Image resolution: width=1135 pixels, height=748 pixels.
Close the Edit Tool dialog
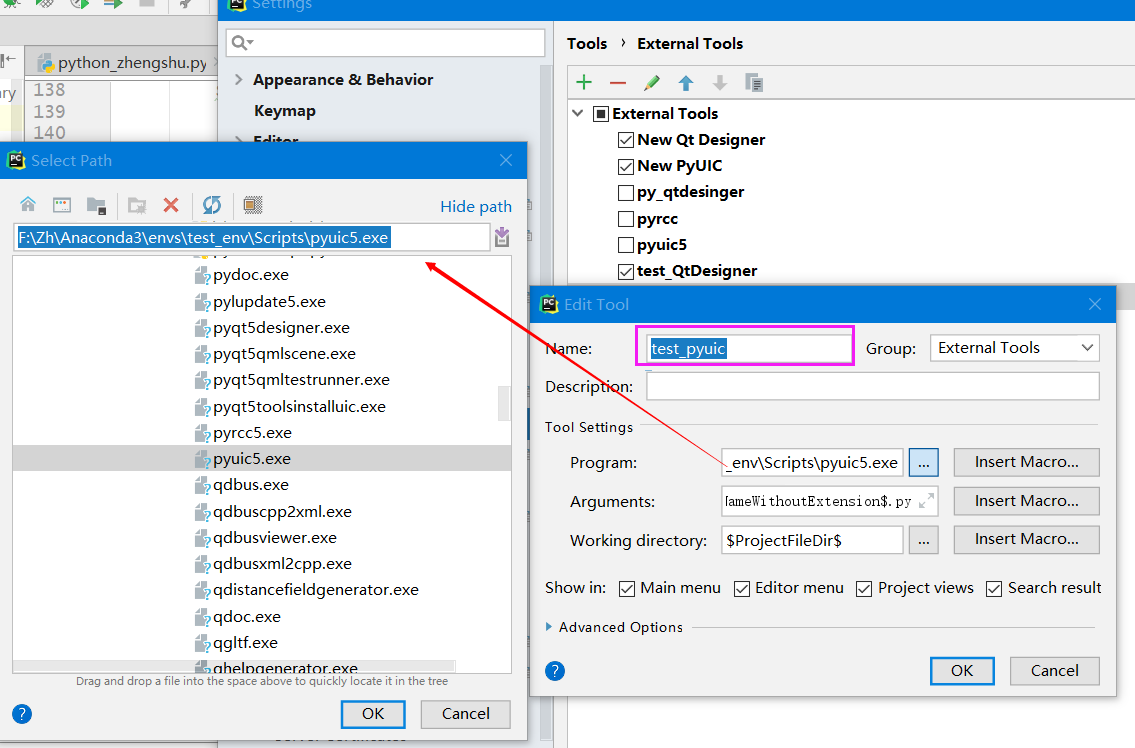[1094, 304]
